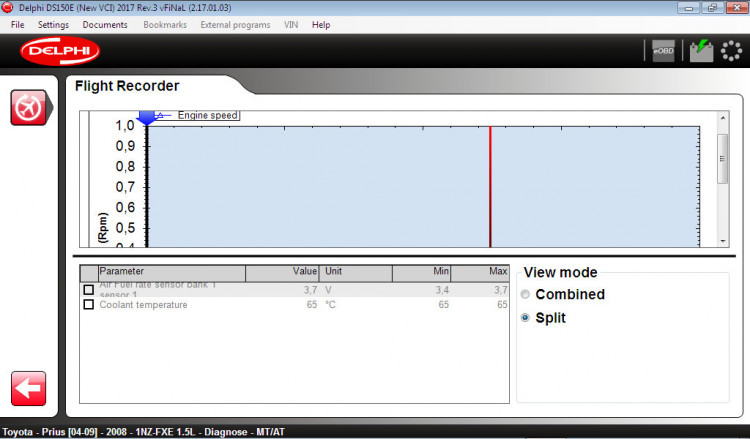Open the File menu
Viewport: 750px width, 439px height.
point(18,24)
